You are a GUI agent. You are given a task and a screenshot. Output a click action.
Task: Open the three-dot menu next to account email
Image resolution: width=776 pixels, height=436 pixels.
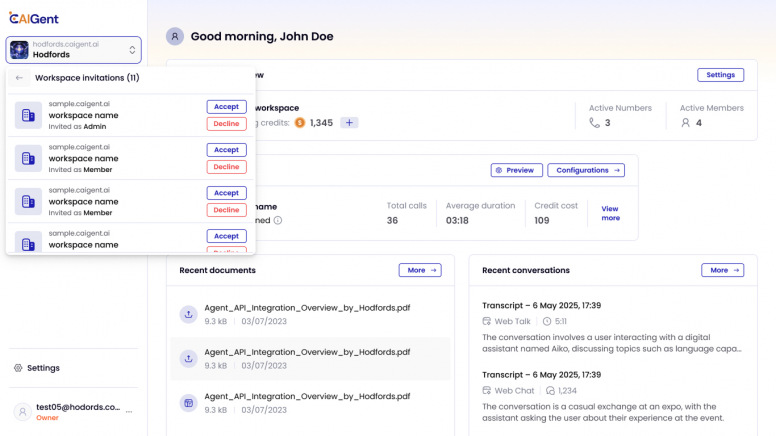click(128, 412)
